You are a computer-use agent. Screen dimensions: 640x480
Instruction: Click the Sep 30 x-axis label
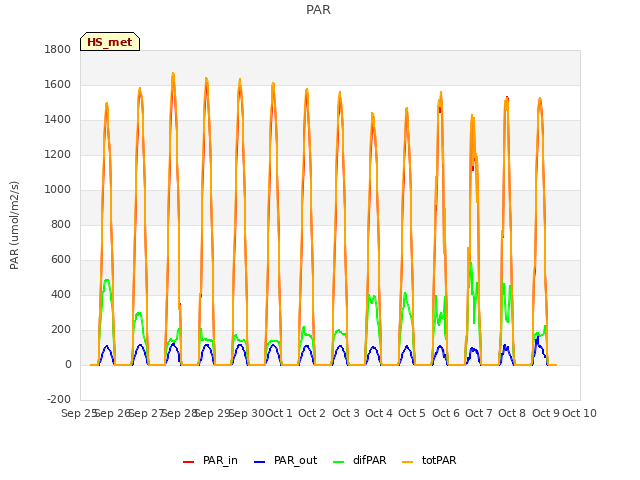pos(247,413)
